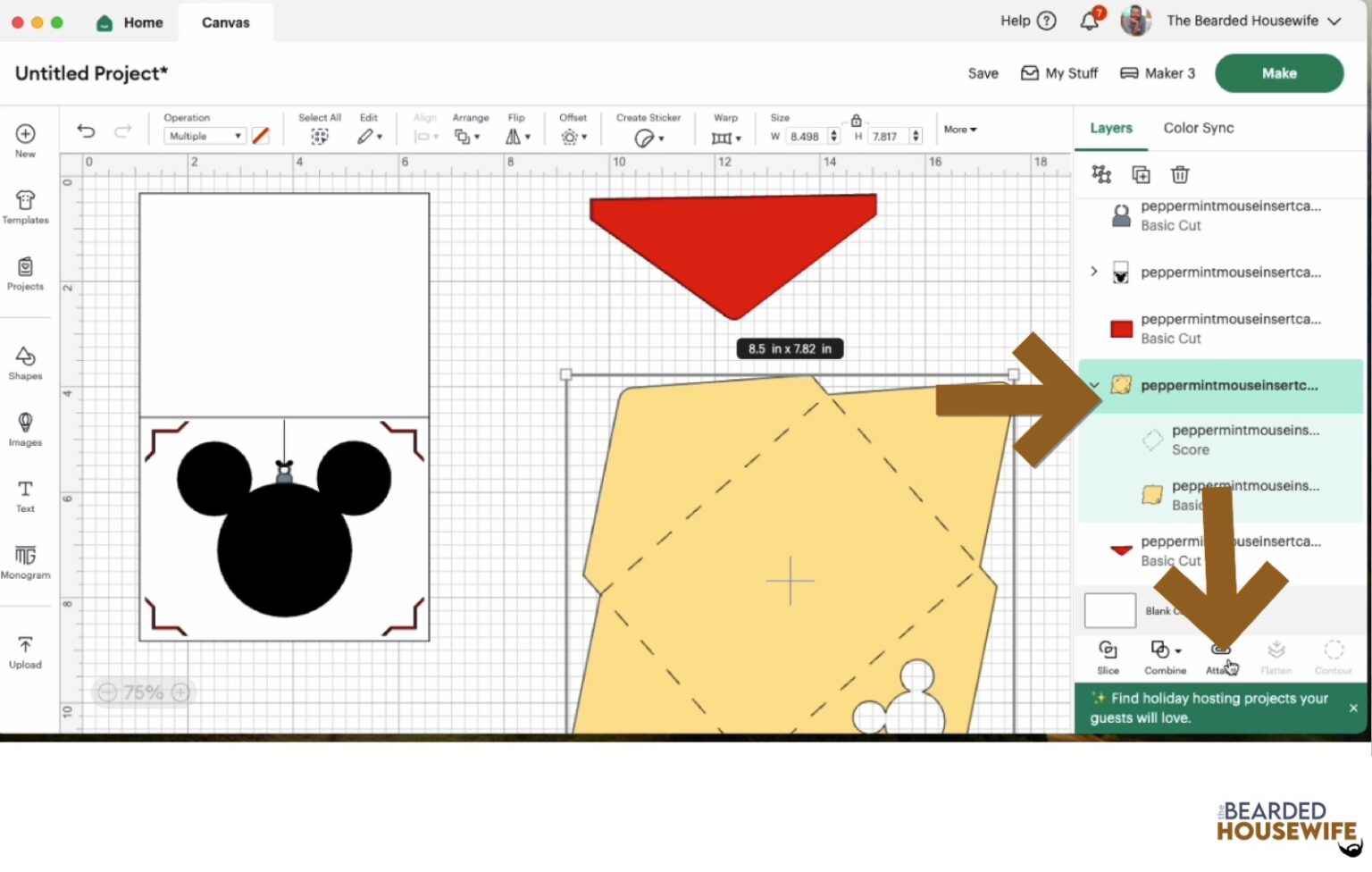The image size is (1372, 872).
Task: Open the Shapes tool in sidebar
Action: coord(25,363)
